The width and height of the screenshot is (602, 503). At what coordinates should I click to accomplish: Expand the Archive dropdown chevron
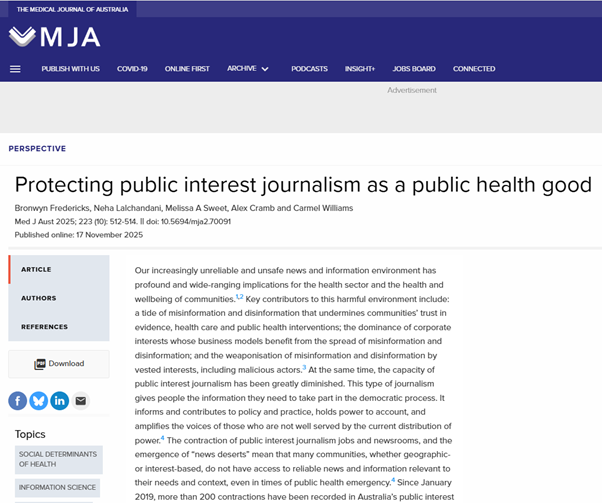(x=265, y=69)
